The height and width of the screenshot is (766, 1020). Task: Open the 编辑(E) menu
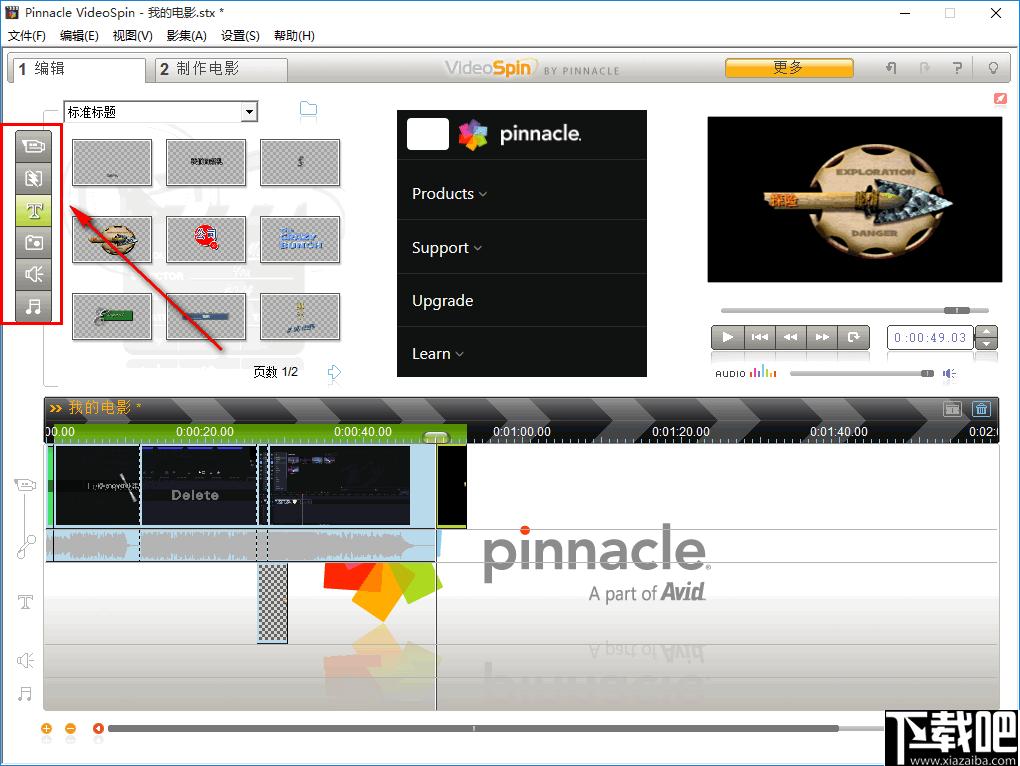(x=79, y=36)
